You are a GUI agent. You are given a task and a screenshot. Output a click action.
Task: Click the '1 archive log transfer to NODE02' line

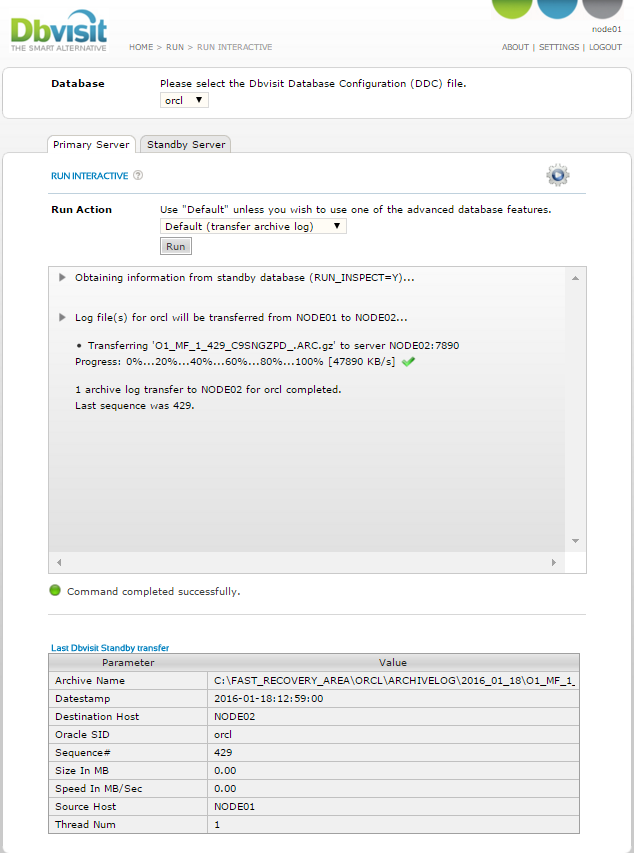(208, 390)
